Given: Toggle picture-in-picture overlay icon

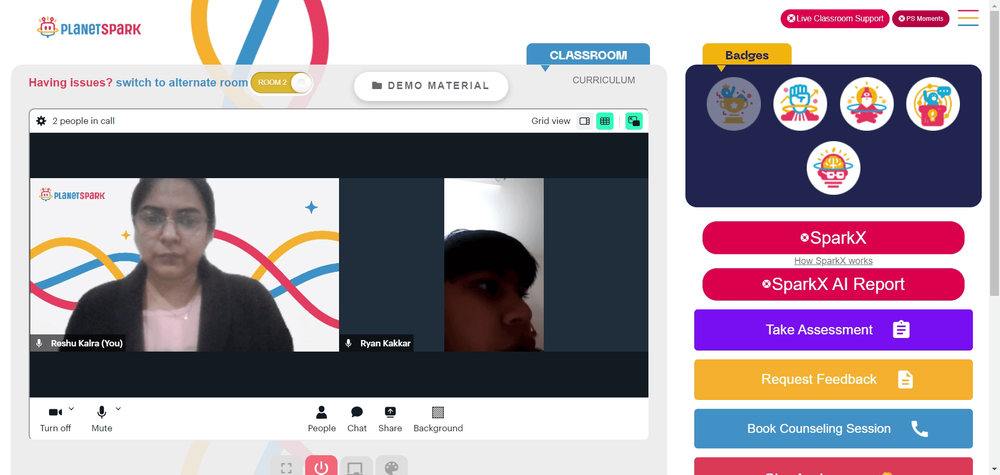Looking at the screenshot, I should coord(634,121).
